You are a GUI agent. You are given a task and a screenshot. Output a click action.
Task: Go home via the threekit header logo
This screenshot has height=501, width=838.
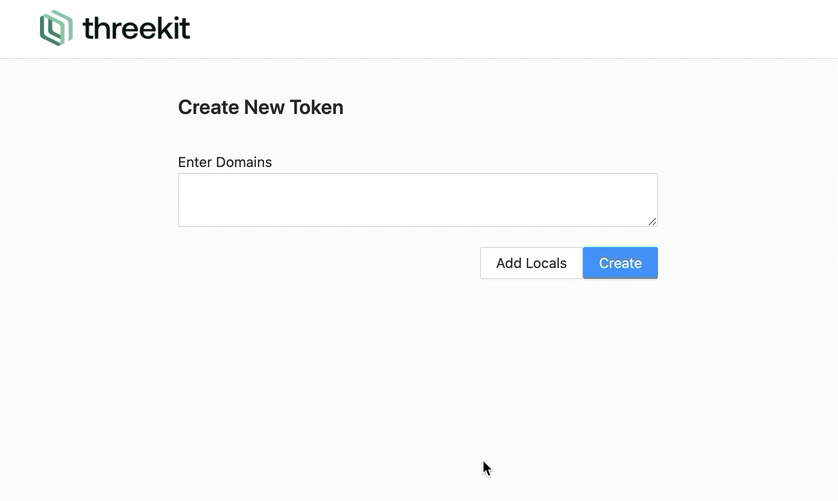114,28
